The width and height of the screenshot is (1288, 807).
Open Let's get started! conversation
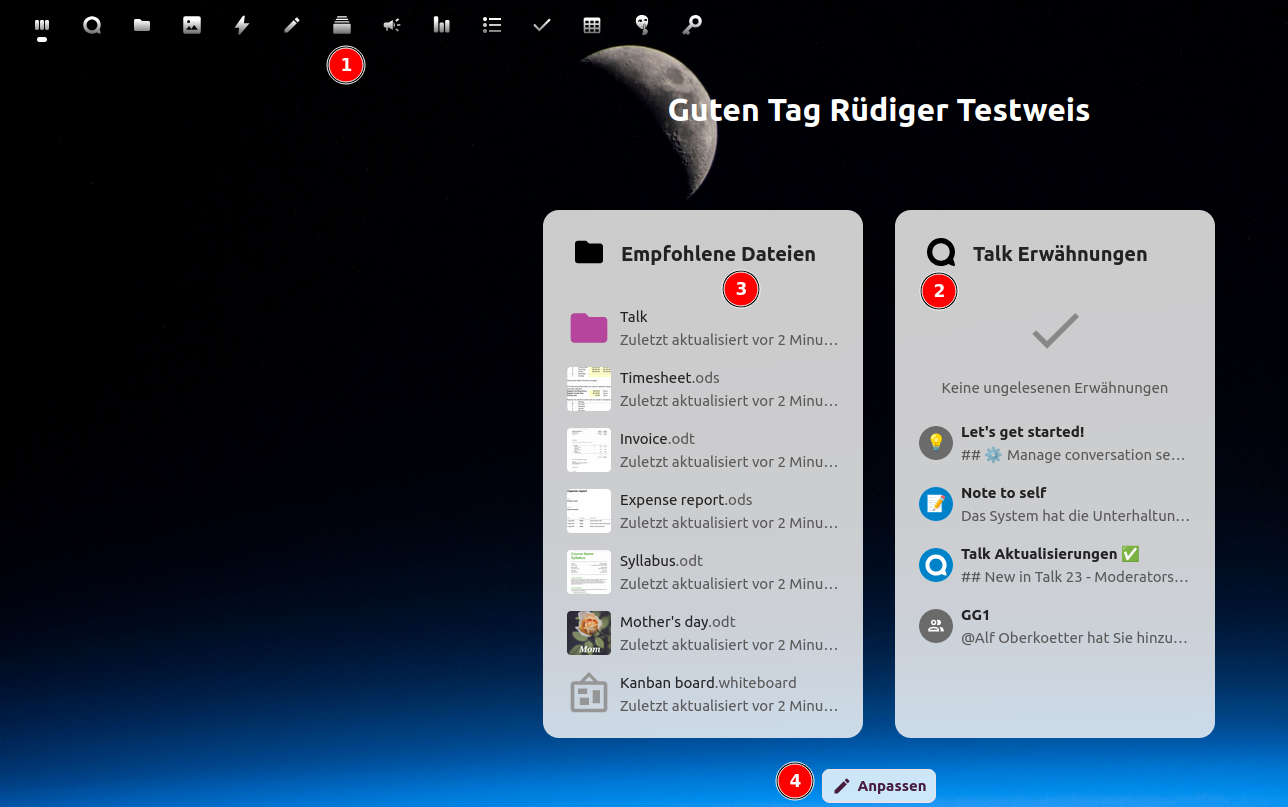(1055, 443)
